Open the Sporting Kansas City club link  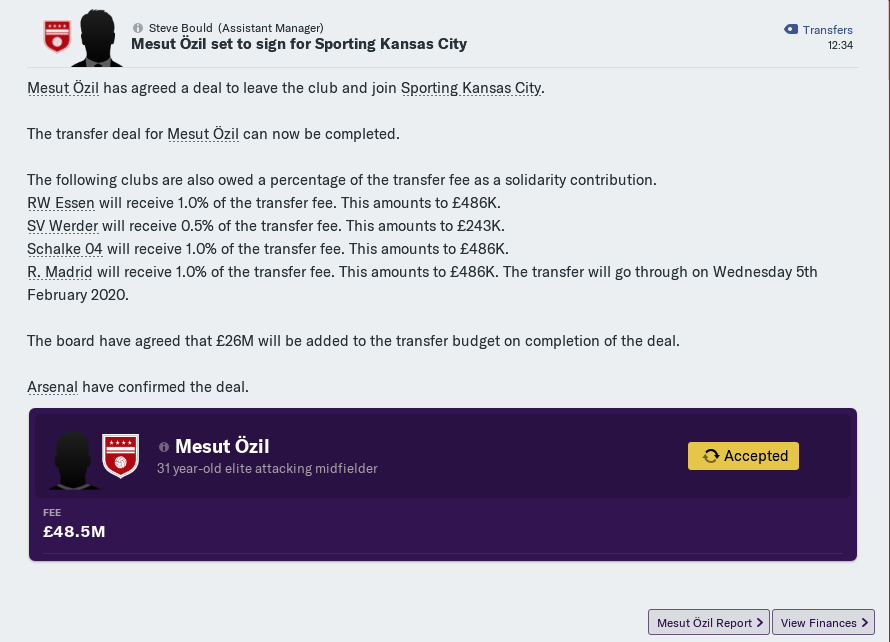pos(470,88)
